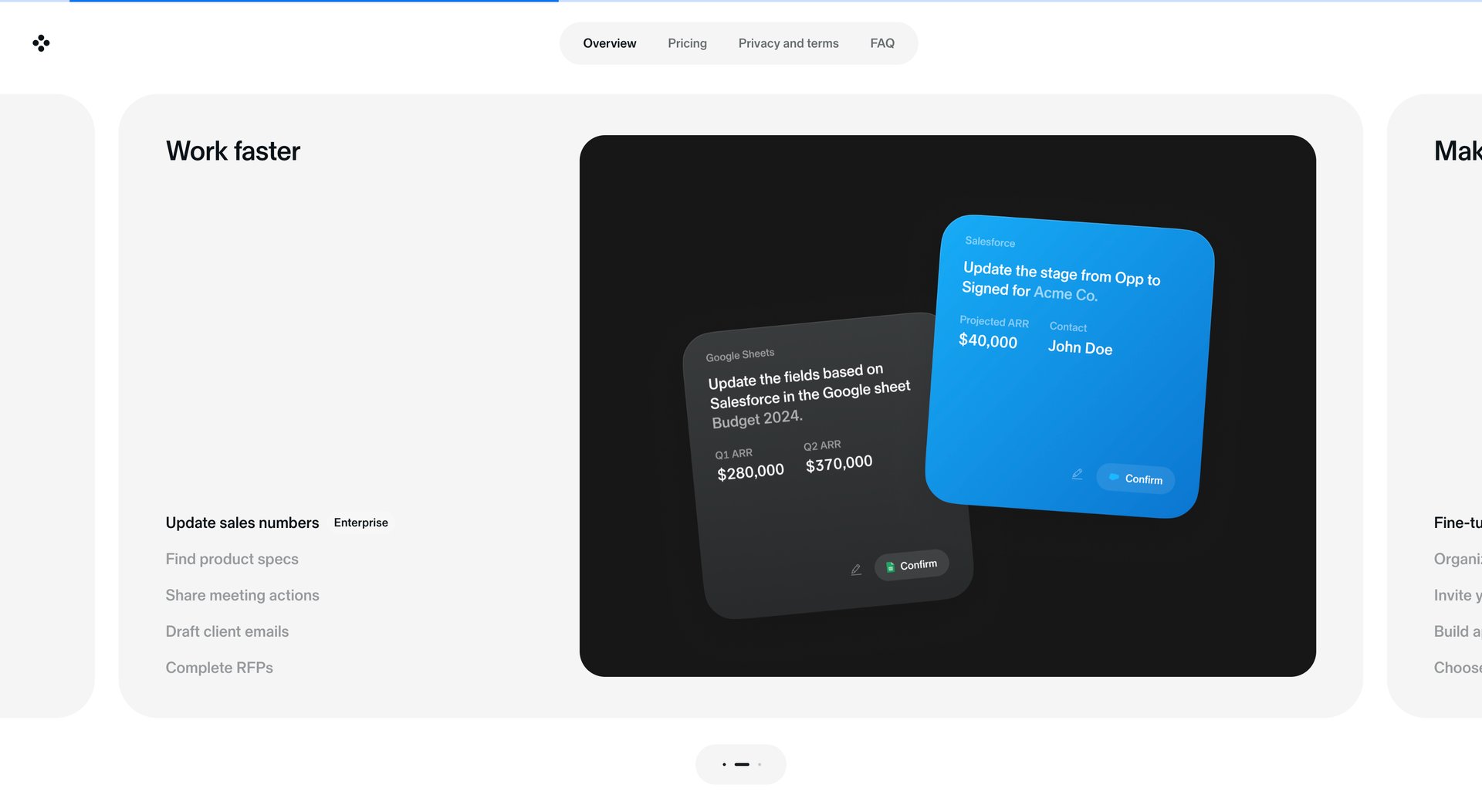
Task: Select 'Complete RFPs' at the list bottom
Action: click(219, 668)
